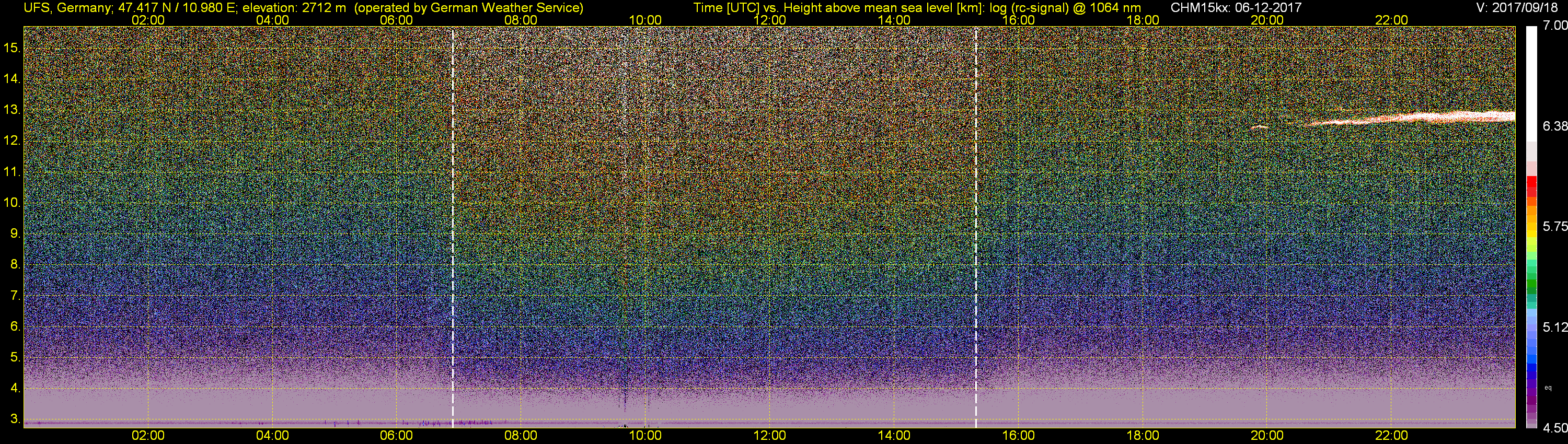Image resolution: width=1568 pixels, height=444 pixels.
Task: Click the '18:00' label on the top time axis
Action: [1143, 20]
